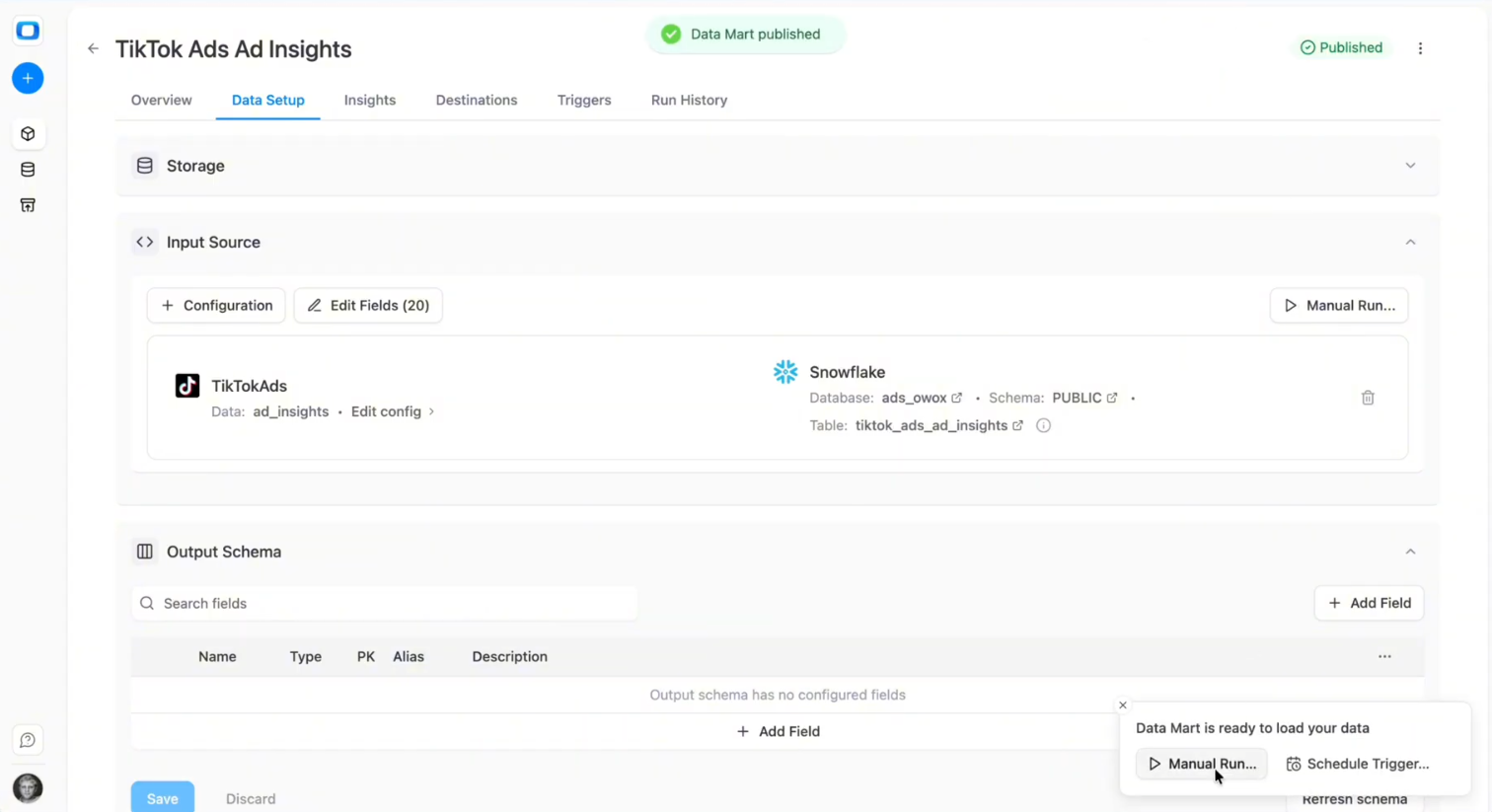Click the Search fields input box
1492x812 pixels.
click(385, 603)
